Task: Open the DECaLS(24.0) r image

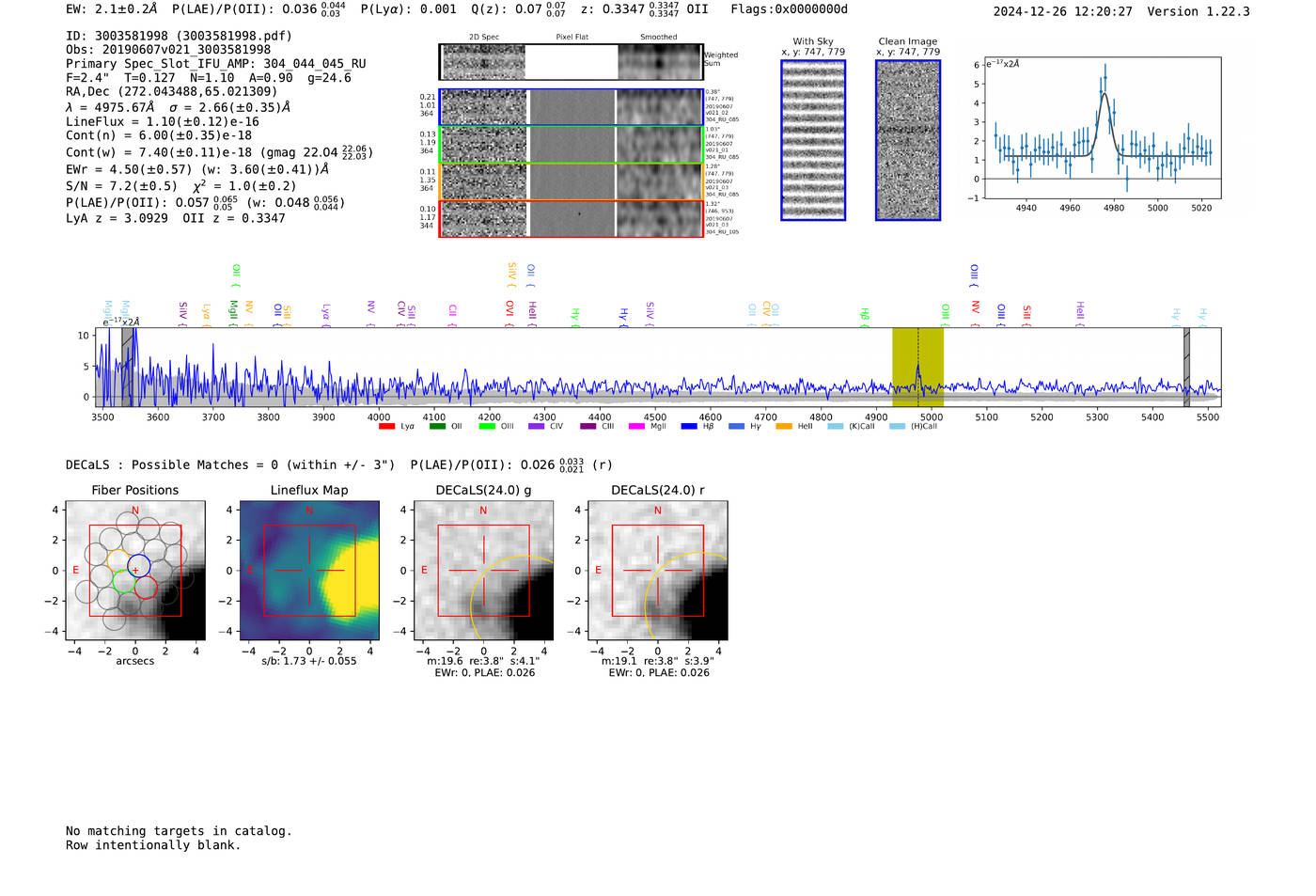Action: (658, 571)
